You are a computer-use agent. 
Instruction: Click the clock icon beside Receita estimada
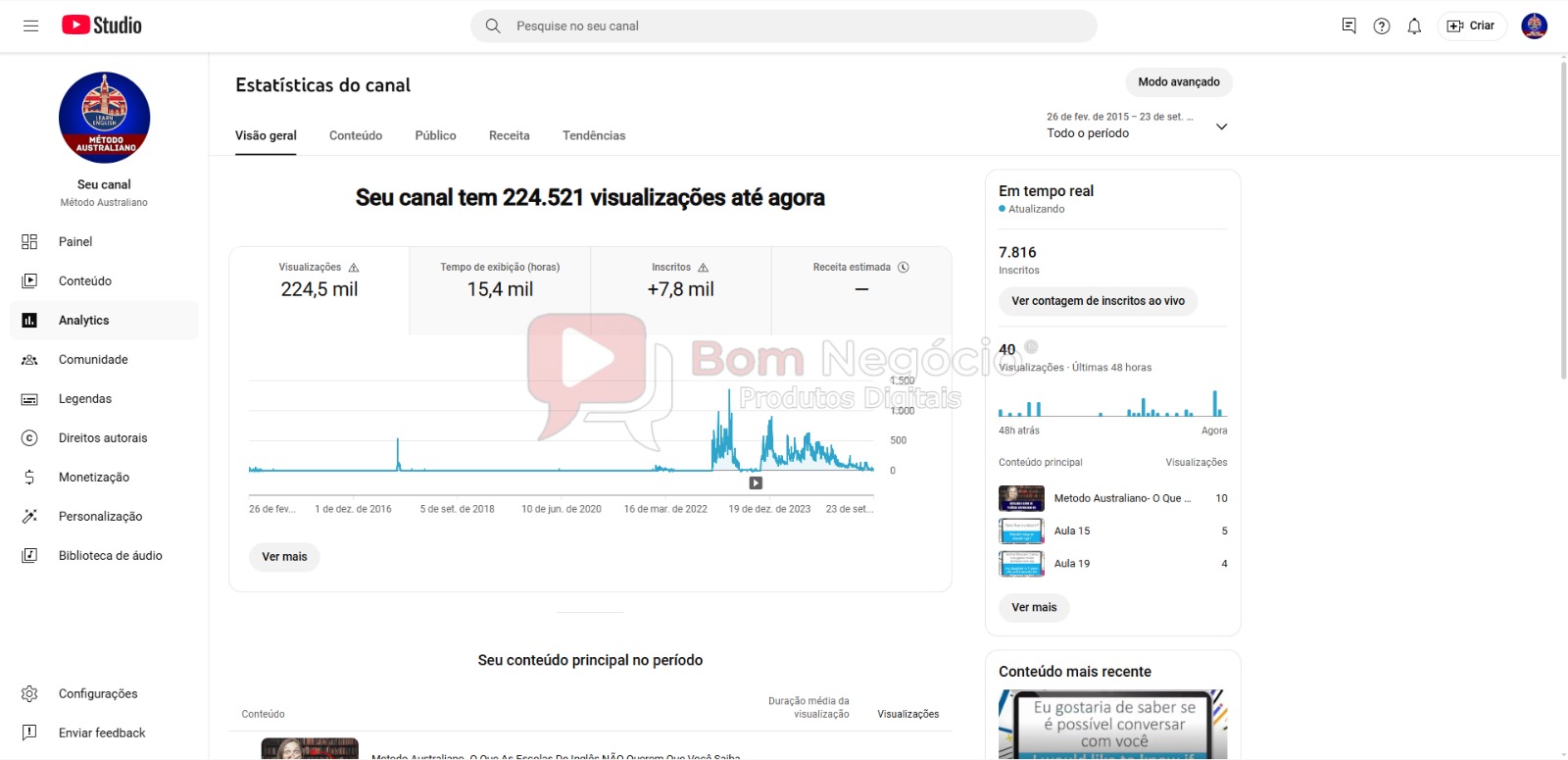pos(904,268)
